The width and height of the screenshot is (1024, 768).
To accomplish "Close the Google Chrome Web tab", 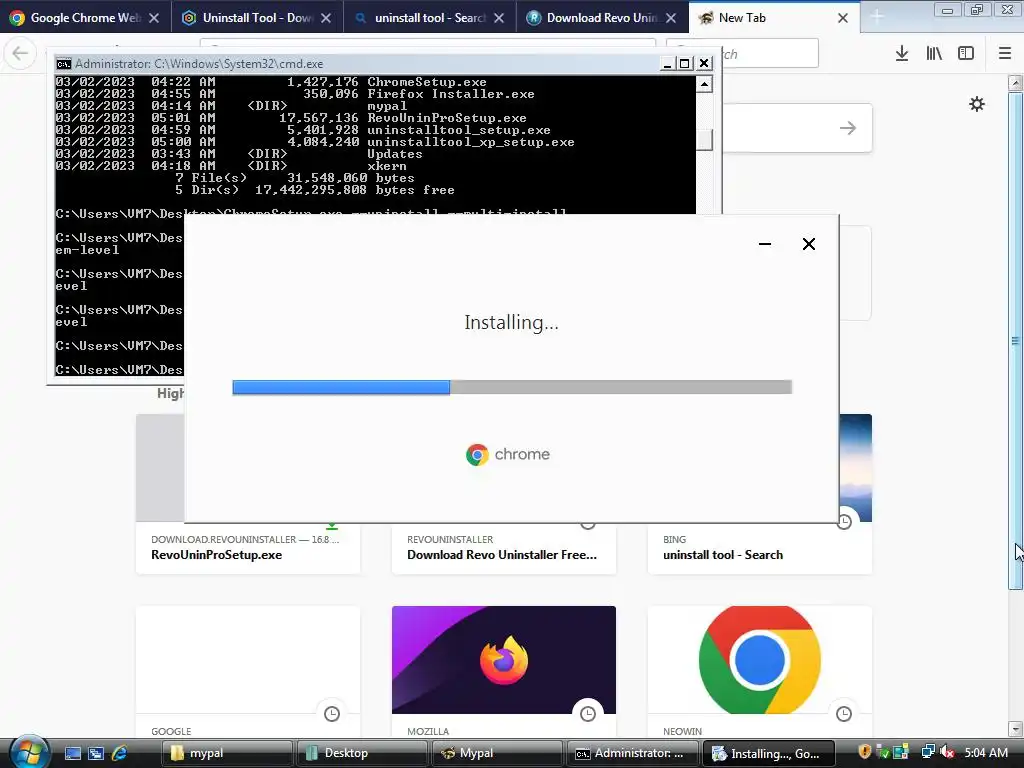I will (154, 18).
